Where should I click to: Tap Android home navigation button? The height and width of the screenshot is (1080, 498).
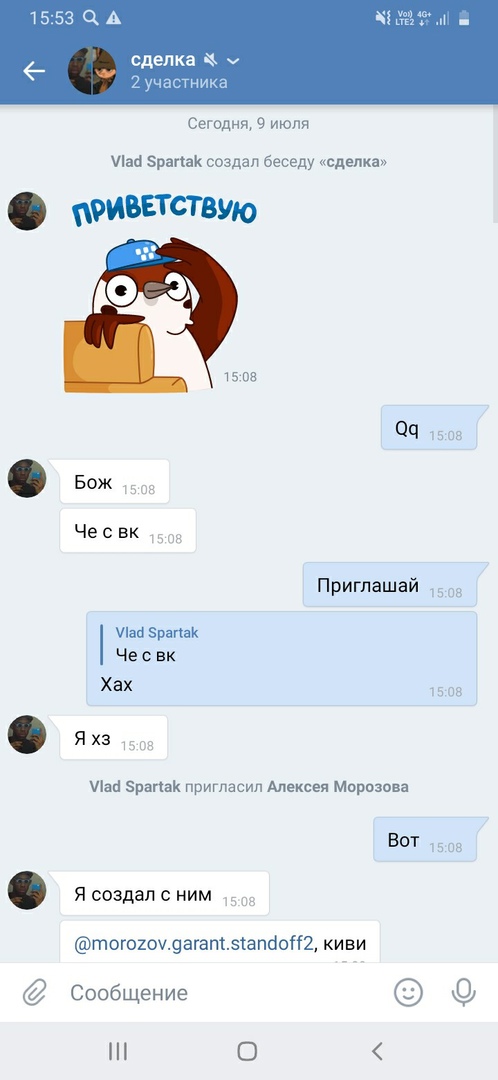coord(247,1050)
